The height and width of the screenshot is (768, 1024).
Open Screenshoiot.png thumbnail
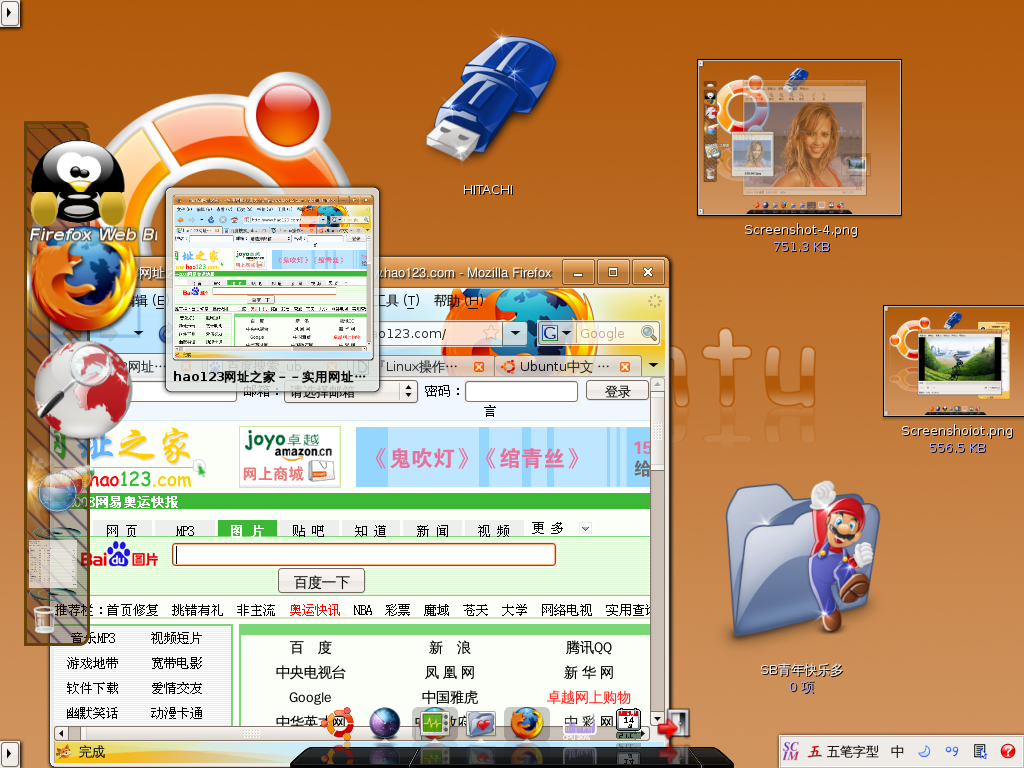[953, 361]
